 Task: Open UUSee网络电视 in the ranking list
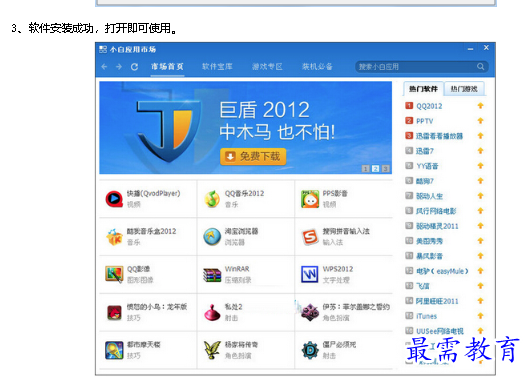(440, 331)
